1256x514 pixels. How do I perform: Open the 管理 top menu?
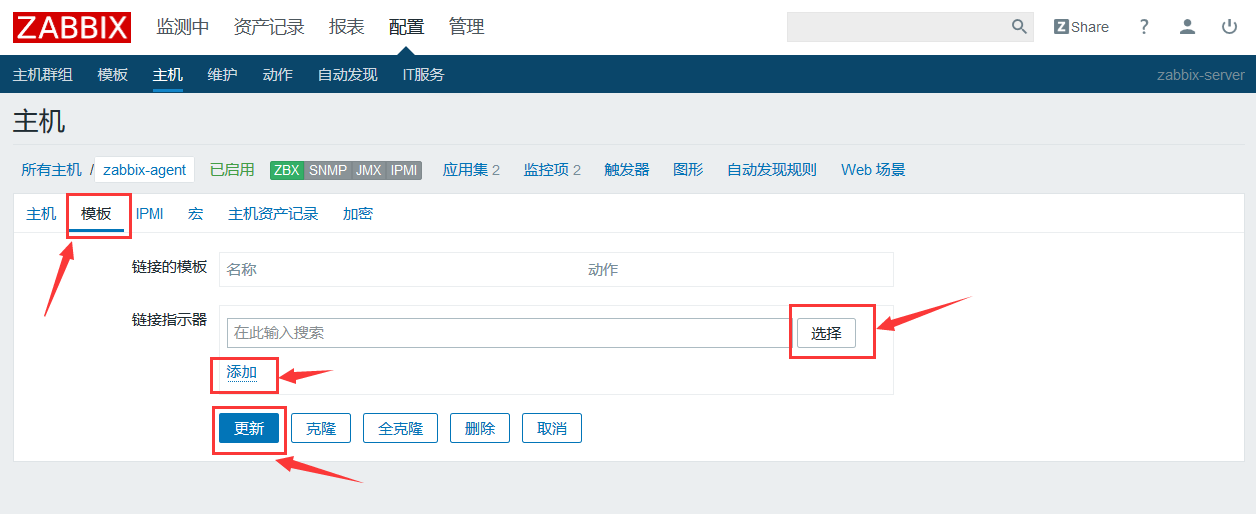[467, 27]
